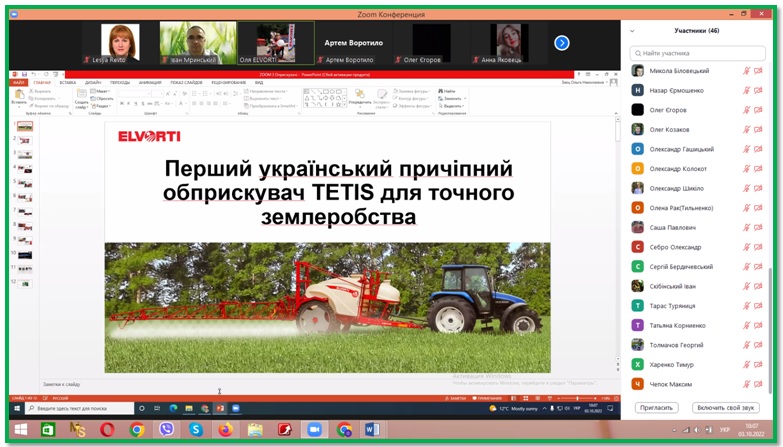Switch to ПЕРЕХОДЫ ribbon tab
The width and height of the screenshot is (783, 447).
tap(120, 82)
